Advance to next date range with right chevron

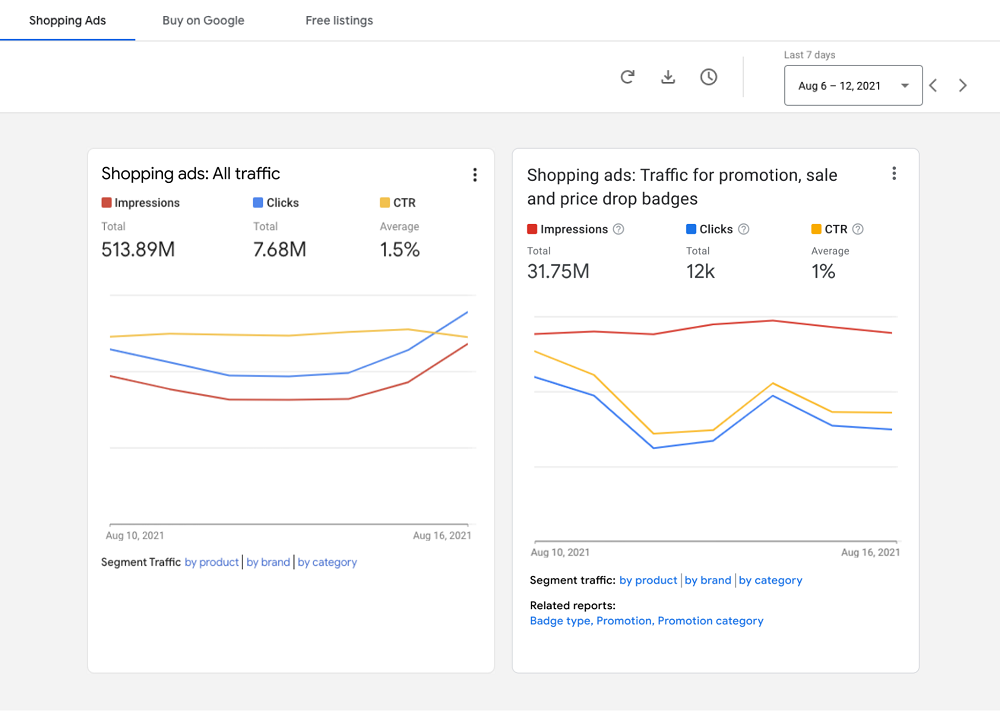[963, 85]
